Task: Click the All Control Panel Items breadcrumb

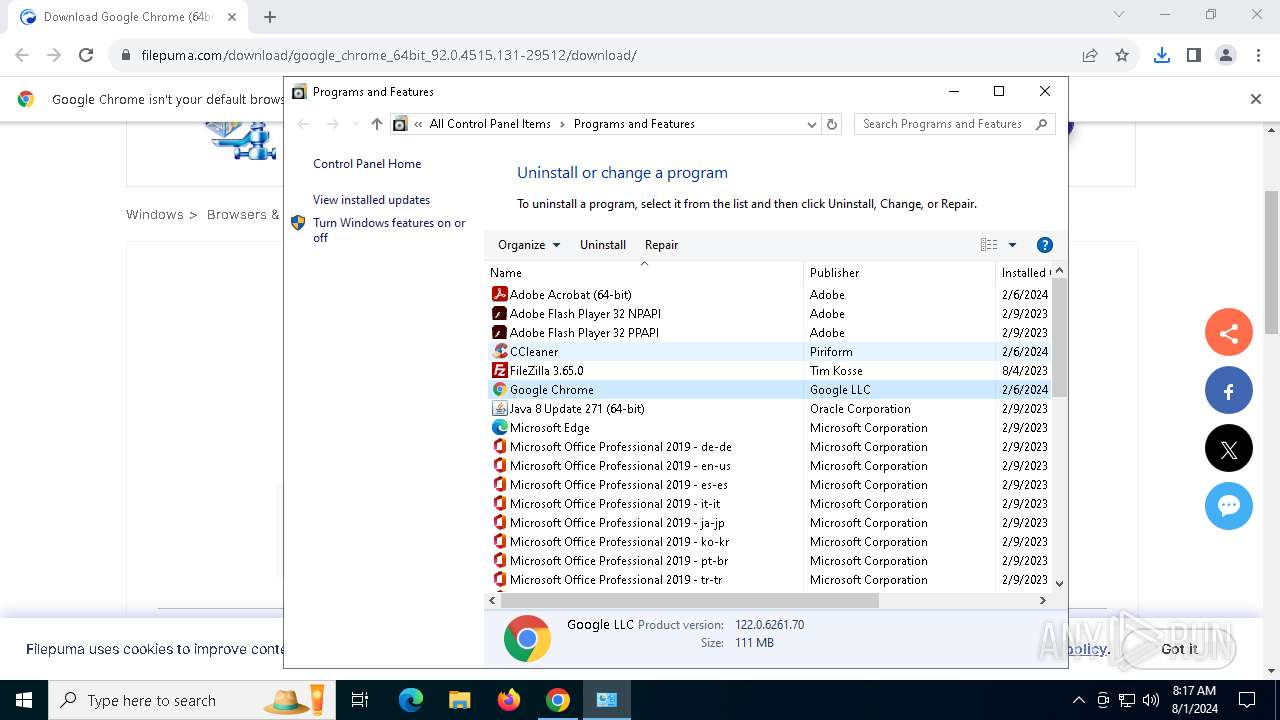Action: tap(490, 124)
